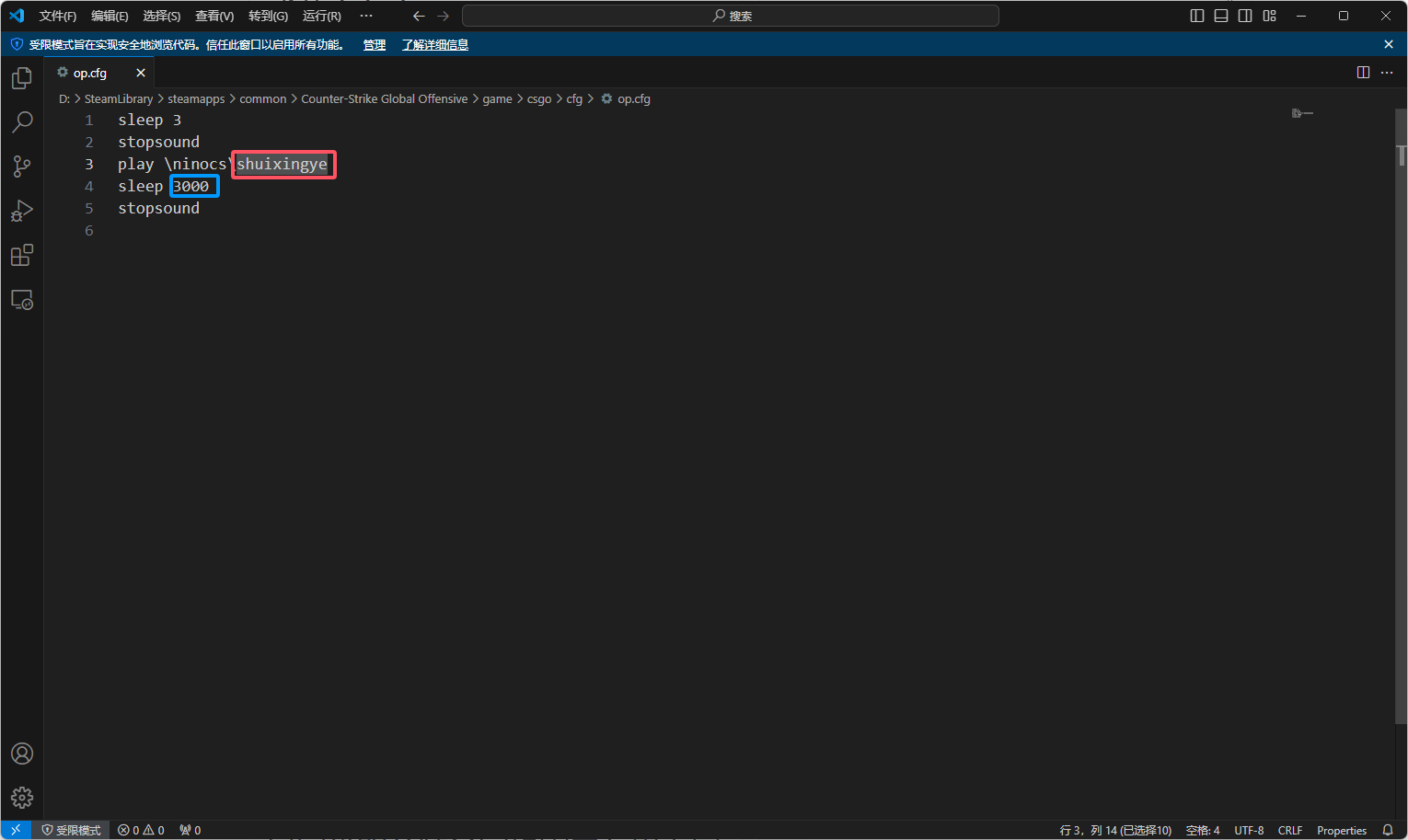Open the 文件(F) menu

[x=57, y=16]
